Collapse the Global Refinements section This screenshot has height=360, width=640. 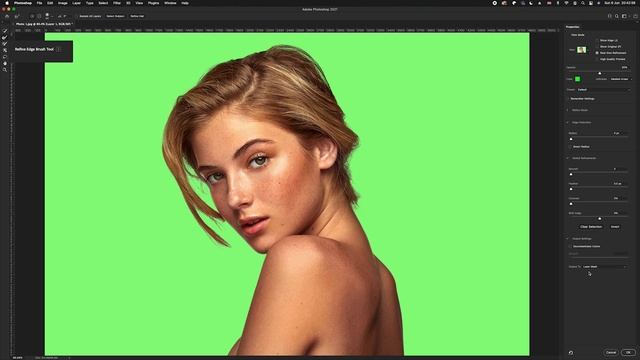pyautogui.click(x=568, y=158)
